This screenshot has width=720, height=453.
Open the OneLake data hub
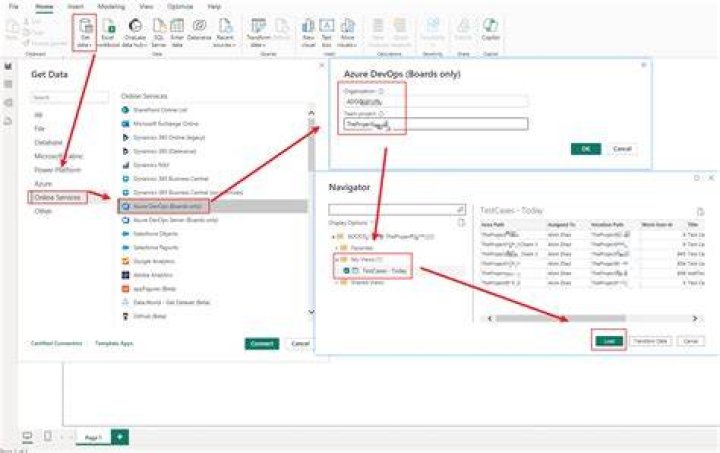click(135, 32)
